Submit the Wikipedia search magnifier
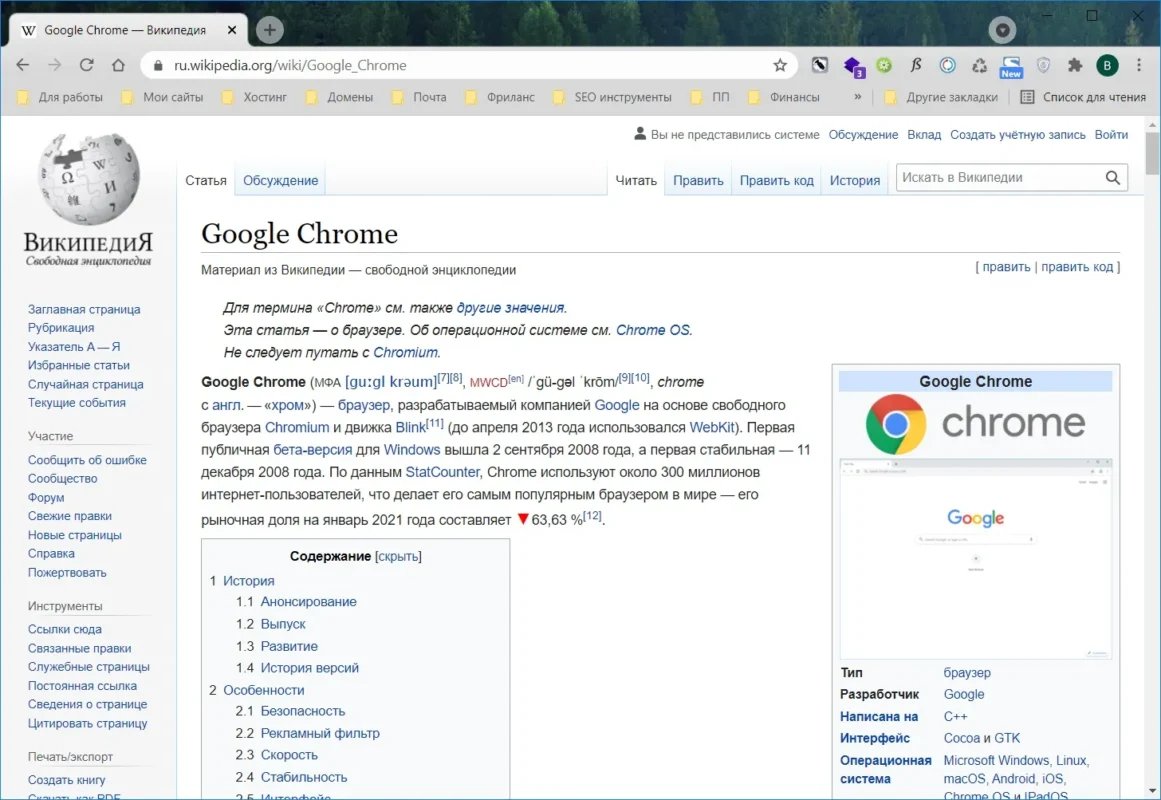The width and height of the screenshot is (1161, 800). pyautogui.click(x=1112, y=178)
